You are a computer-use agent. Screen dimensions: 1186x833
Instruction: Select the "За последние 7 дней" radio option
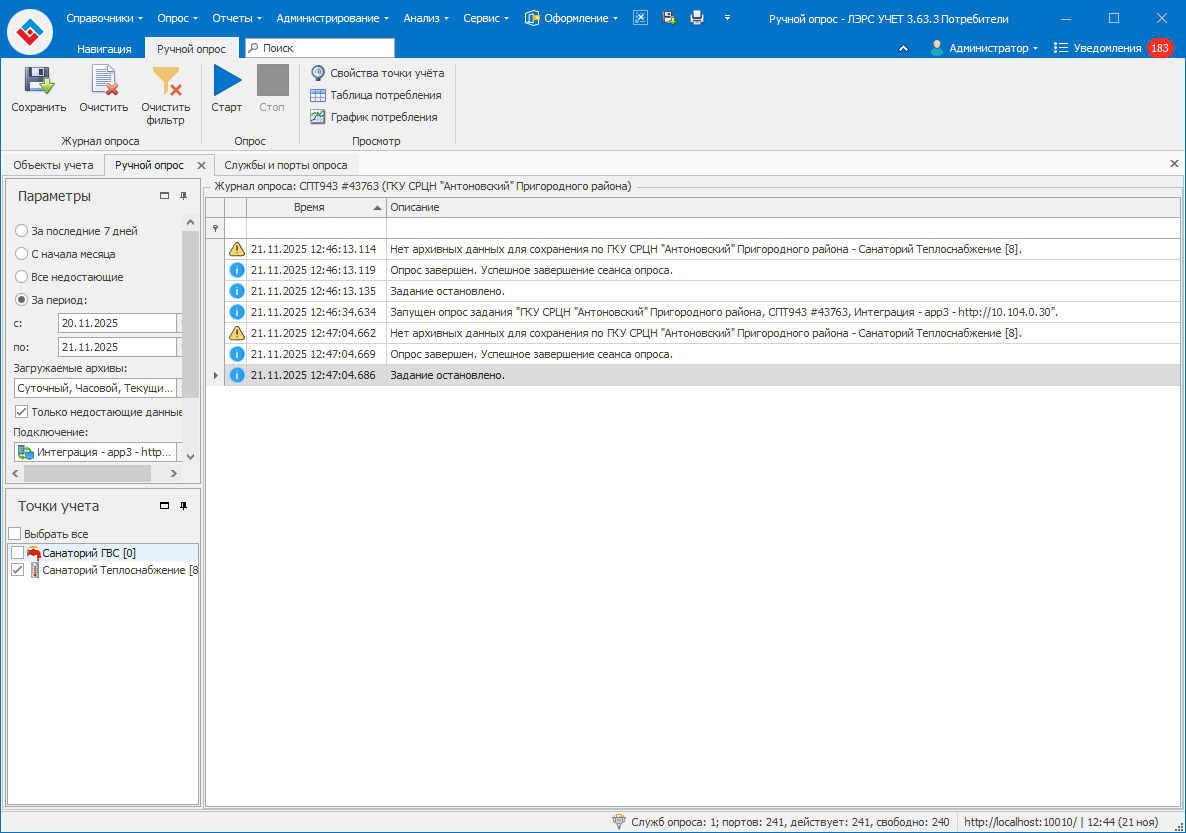(22, 231)
